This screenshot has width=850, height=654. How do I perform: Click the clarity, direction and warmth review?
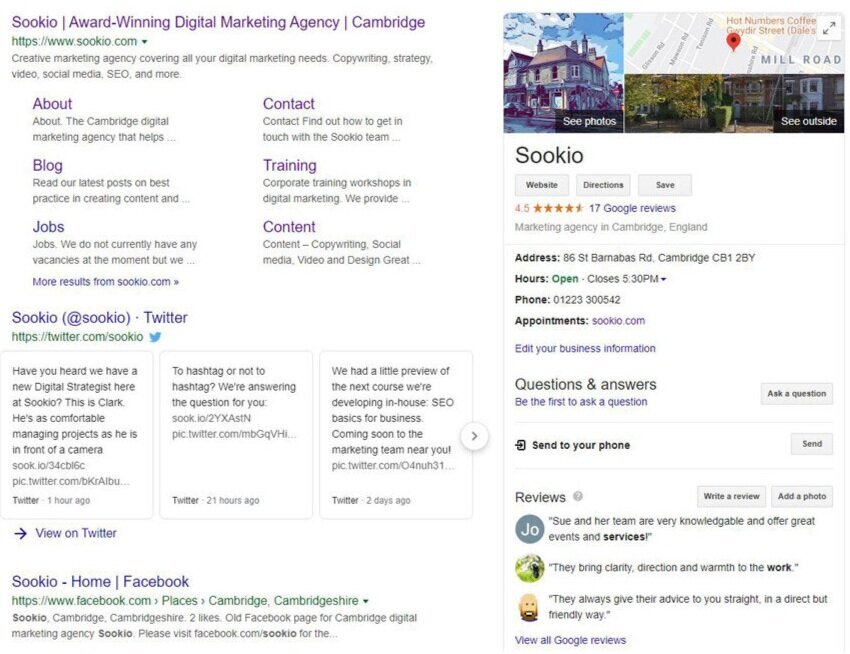click(x=673, y=568)
